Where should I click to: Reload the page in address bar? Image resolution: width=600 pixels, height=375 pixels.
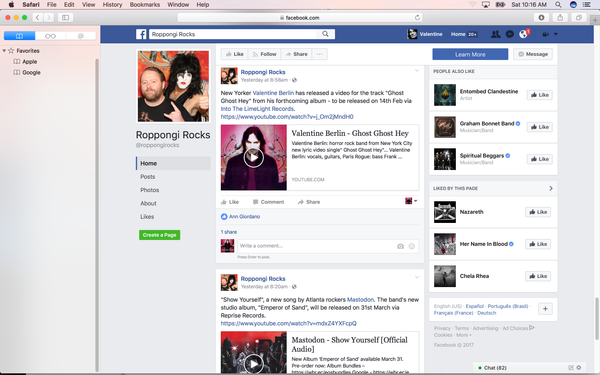pos(417,18)
